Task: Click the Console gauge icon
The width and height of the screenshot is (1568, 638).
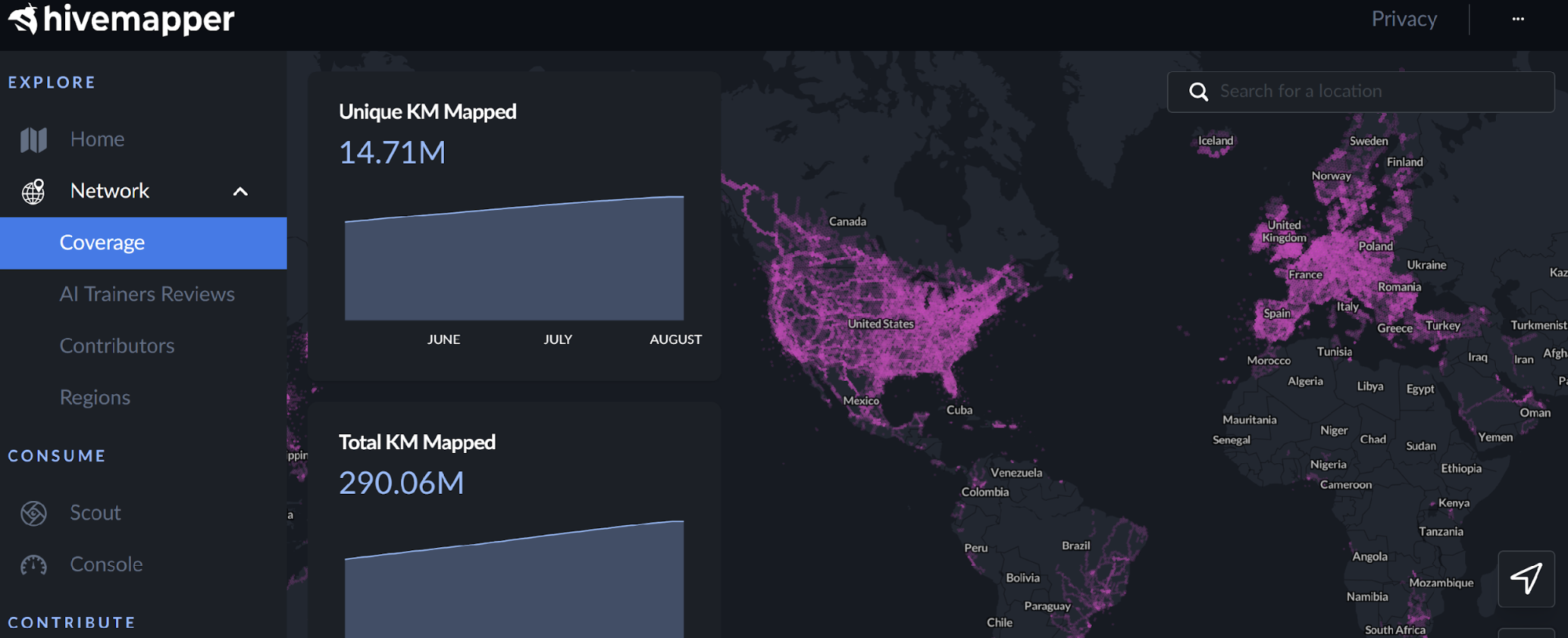Action: tap(34, 565)
